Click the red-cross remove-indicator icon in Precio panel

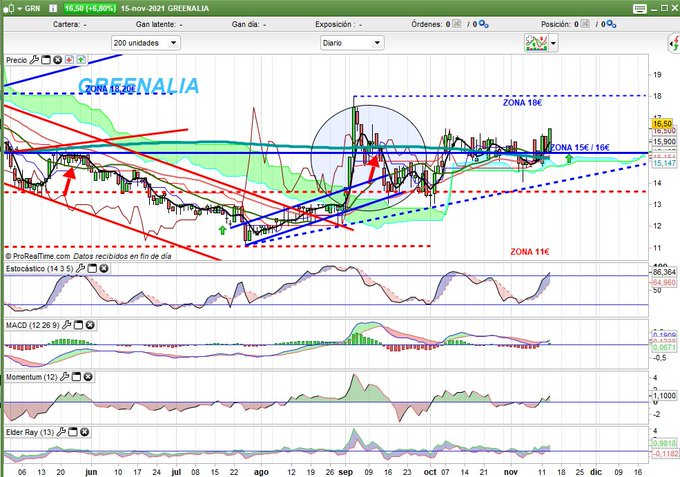point(69,60)
